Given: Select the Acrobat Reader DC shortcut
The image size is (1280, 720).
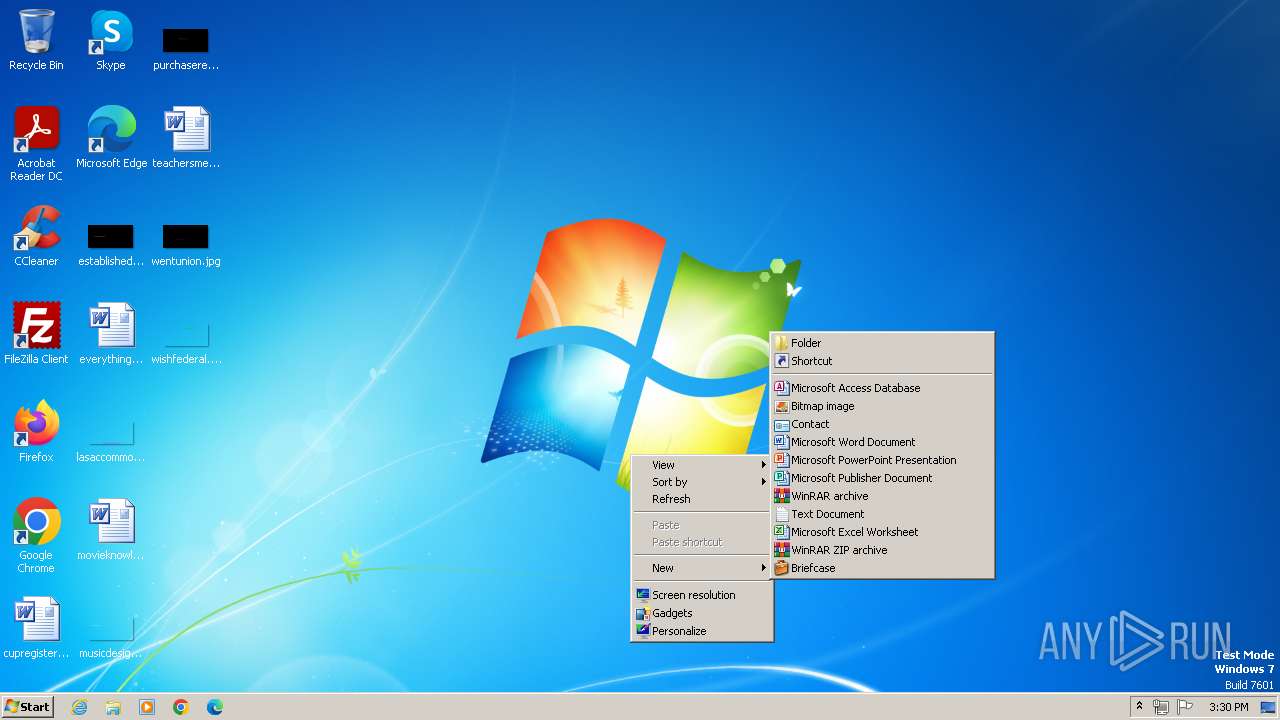Looking at the screenshot, I should pyautogui.click(x=36, y=143).
